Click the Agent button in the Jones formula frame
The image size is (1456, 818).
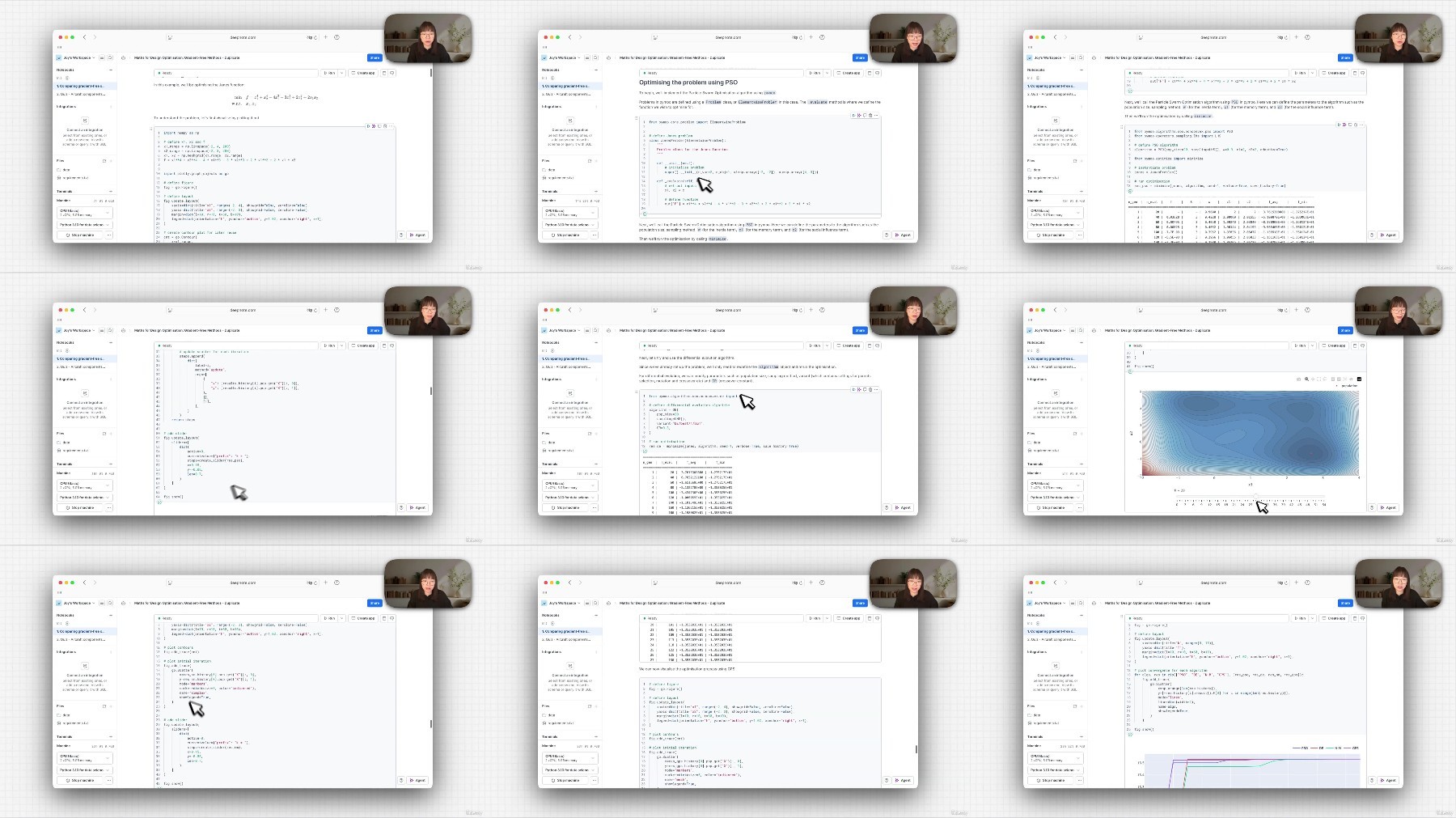[x=418, y=235]
